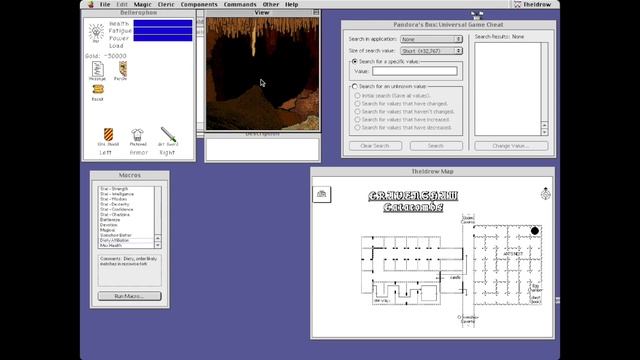Click the View window collapse box

coord(316,13)
